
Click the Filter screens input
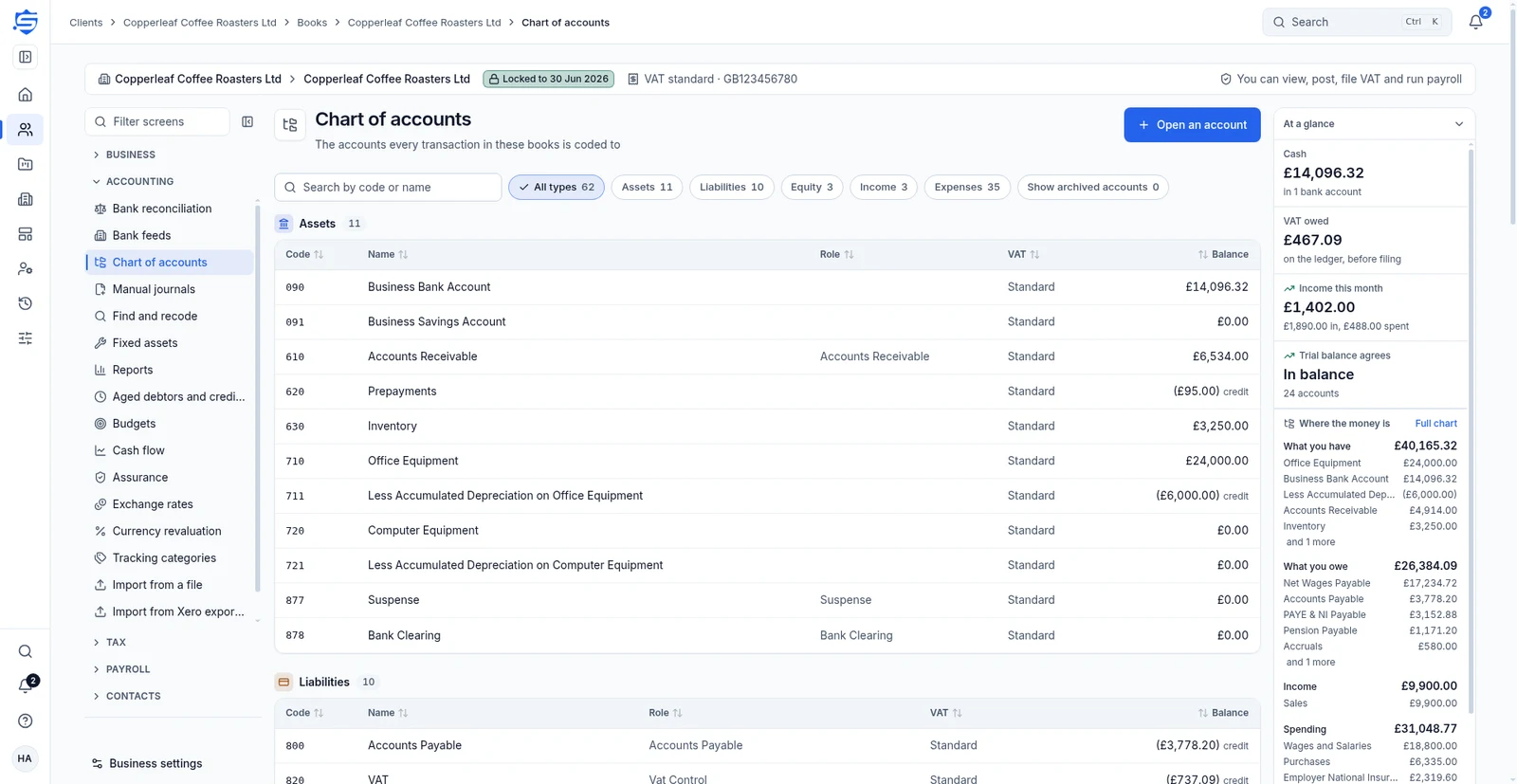coord(157,121)
